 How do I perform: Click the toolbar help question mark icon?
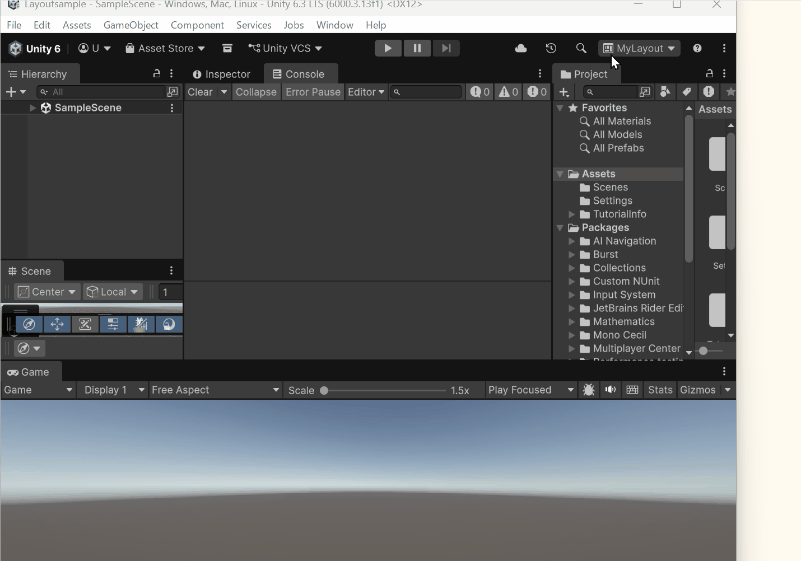coord(697,48)
